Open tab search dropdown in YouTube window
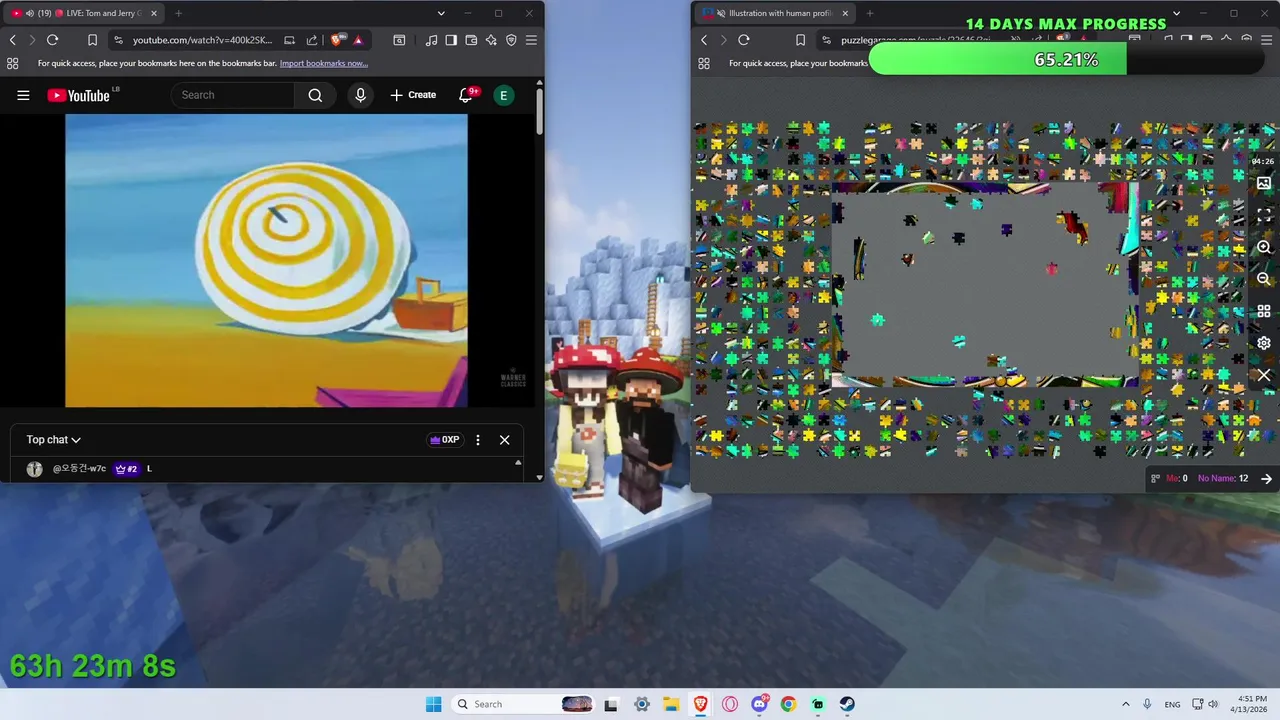This screenshot has height=720, width=1280. click(x=441, y=13)
